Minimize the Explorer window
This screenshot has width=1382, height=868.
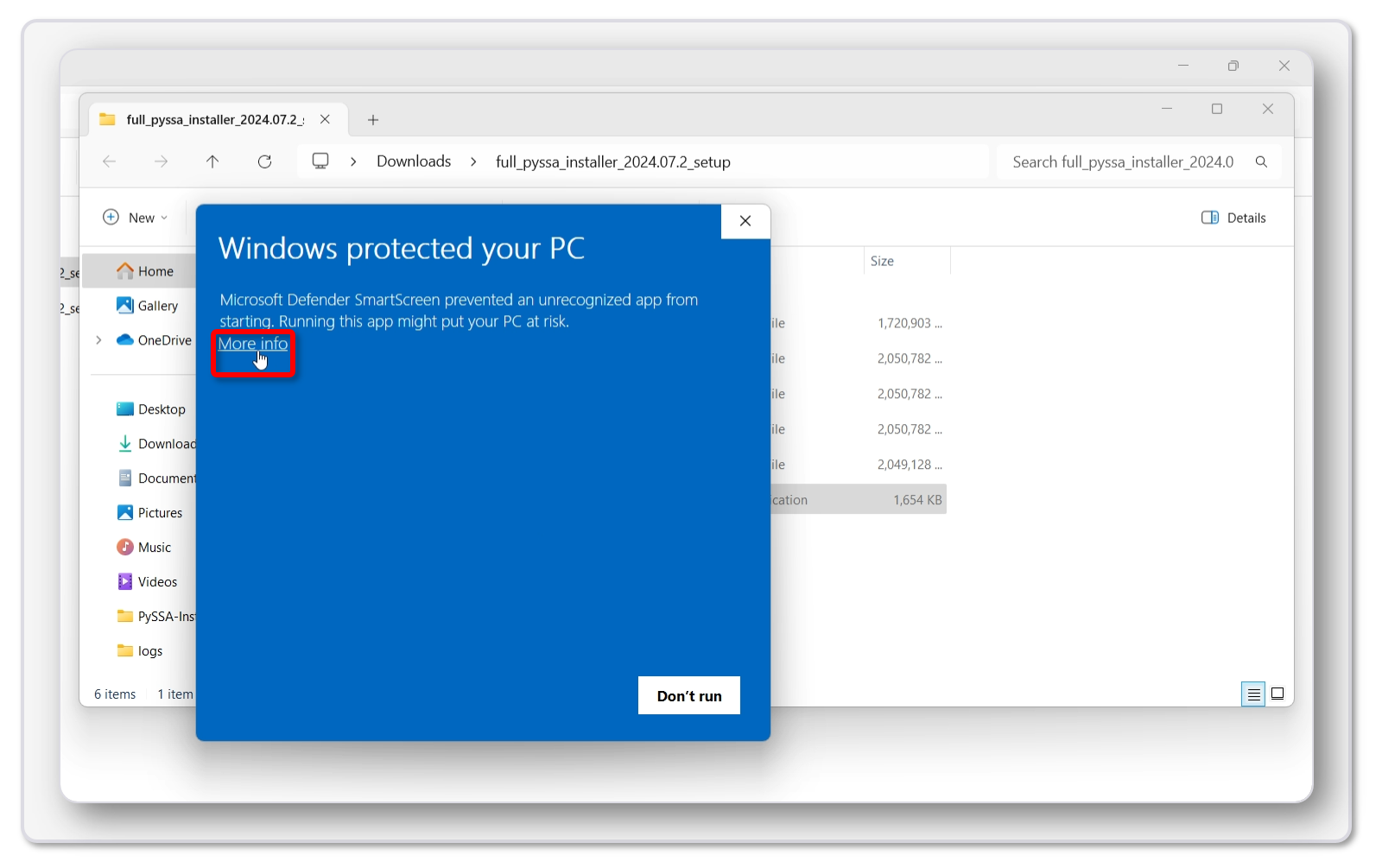[x=1167, y=109]
